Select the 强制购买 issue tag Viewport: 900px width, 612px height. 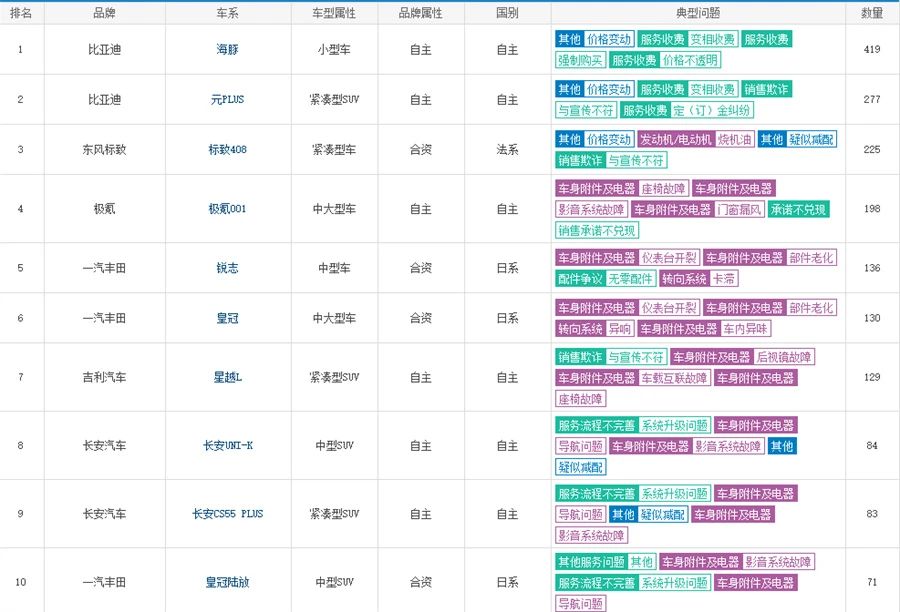click(580, 60)
